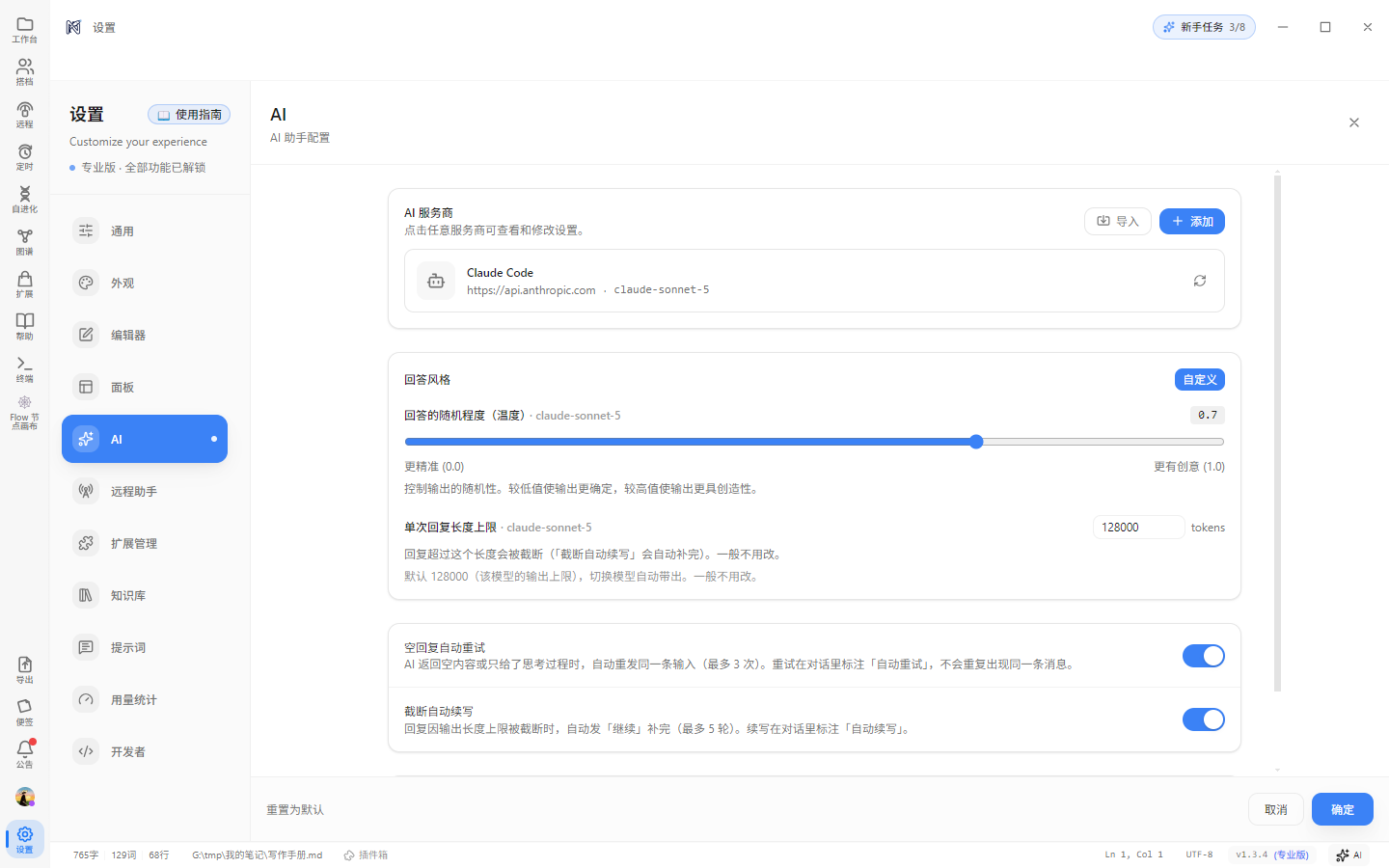The image size is (1389, 868).
Task: Toggle 截断自动续写 switch
Action: click(x=1204, y=719)
